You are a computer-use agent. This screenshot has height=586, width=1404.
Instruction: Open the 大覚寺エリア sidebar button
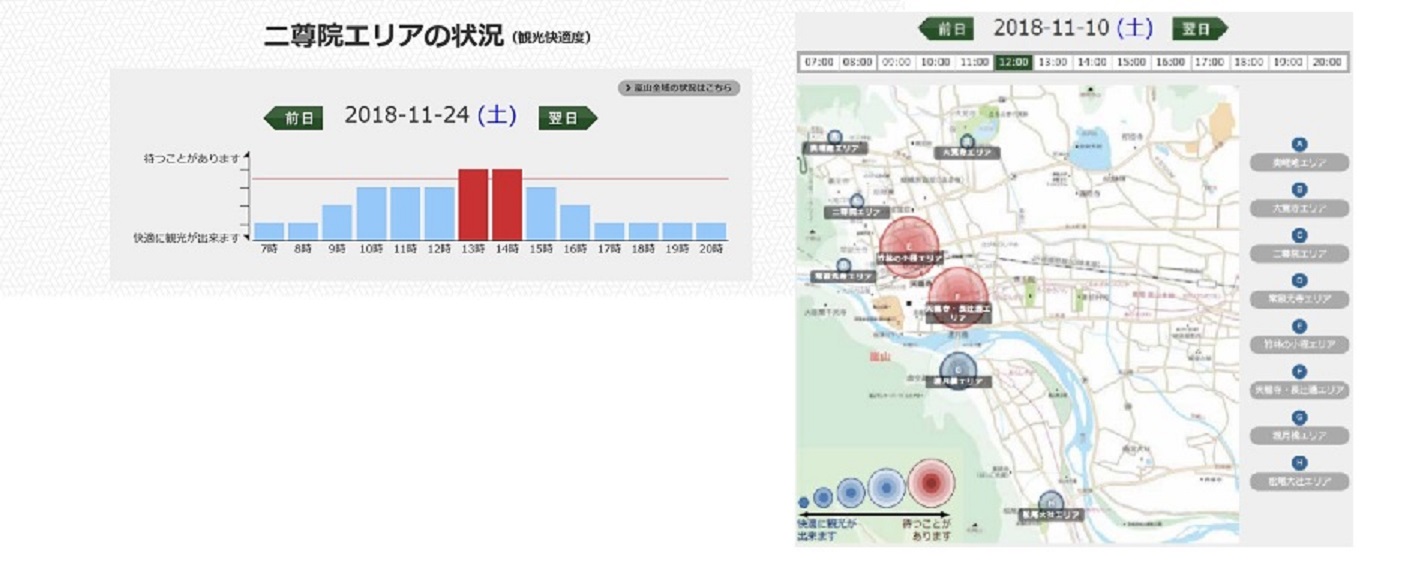1299,208
